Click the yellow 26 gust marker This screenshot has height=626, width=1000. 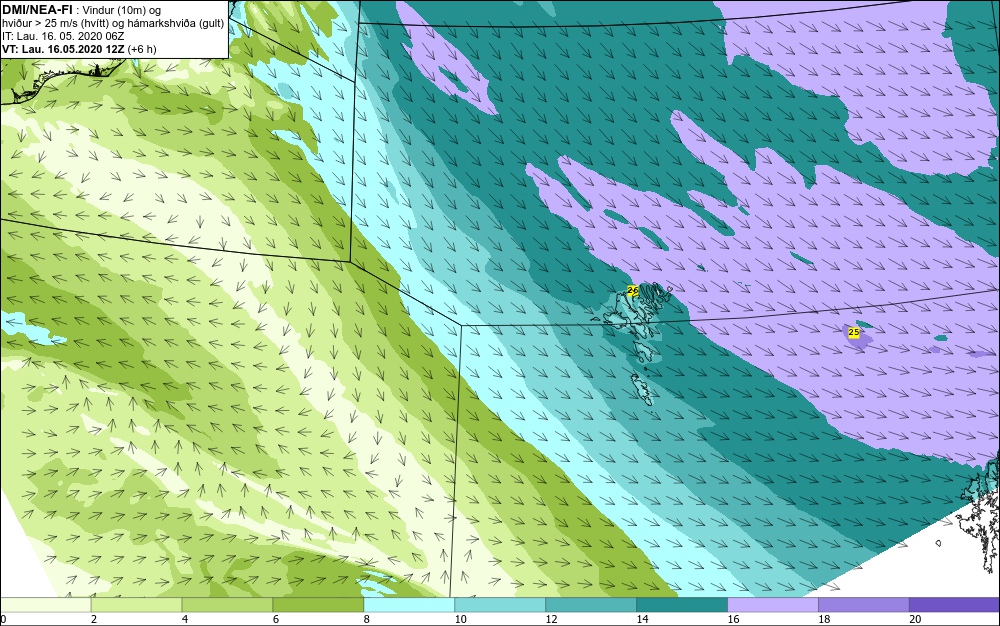pyautogui.click(x=633, y=290)
